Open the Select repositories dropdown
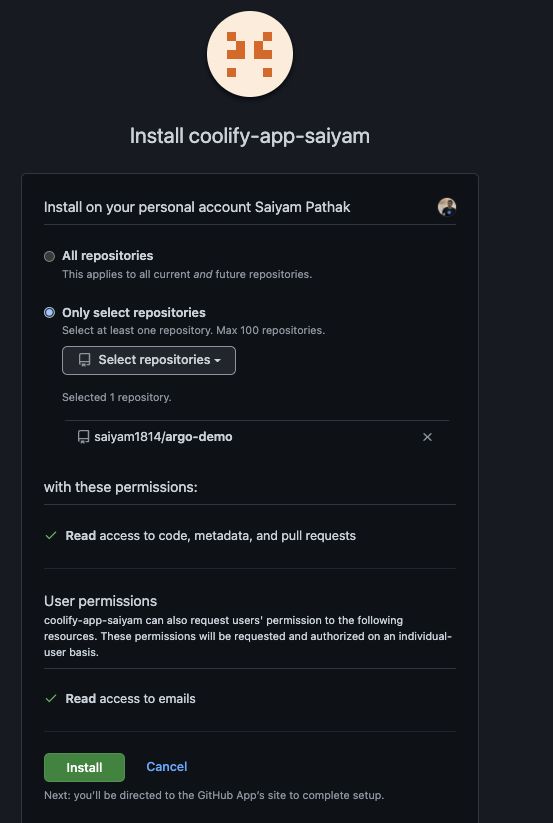 [149, 360]
